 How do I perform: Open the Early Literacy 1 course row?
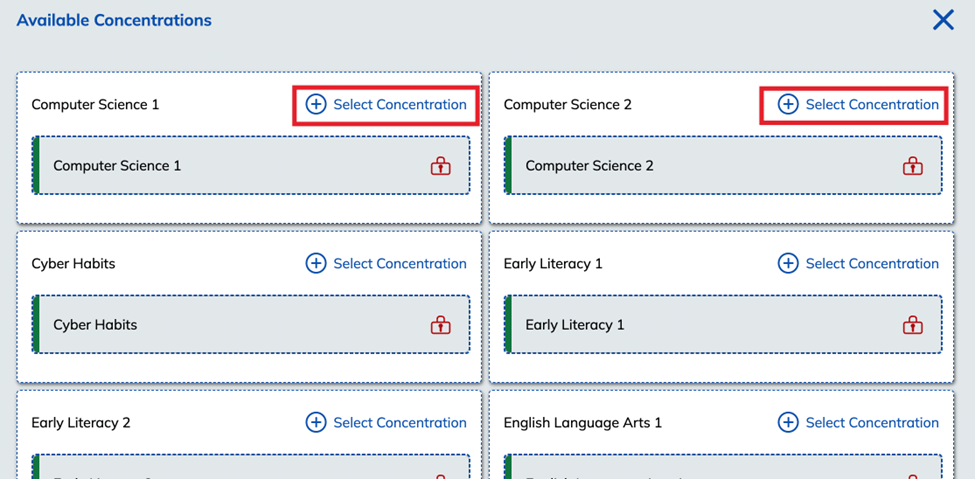723,325
